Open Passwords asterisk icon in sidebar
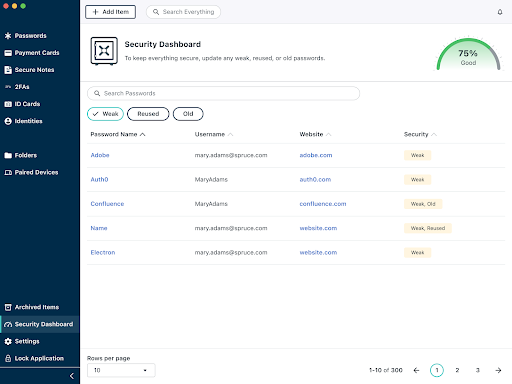 click(8, 36)
